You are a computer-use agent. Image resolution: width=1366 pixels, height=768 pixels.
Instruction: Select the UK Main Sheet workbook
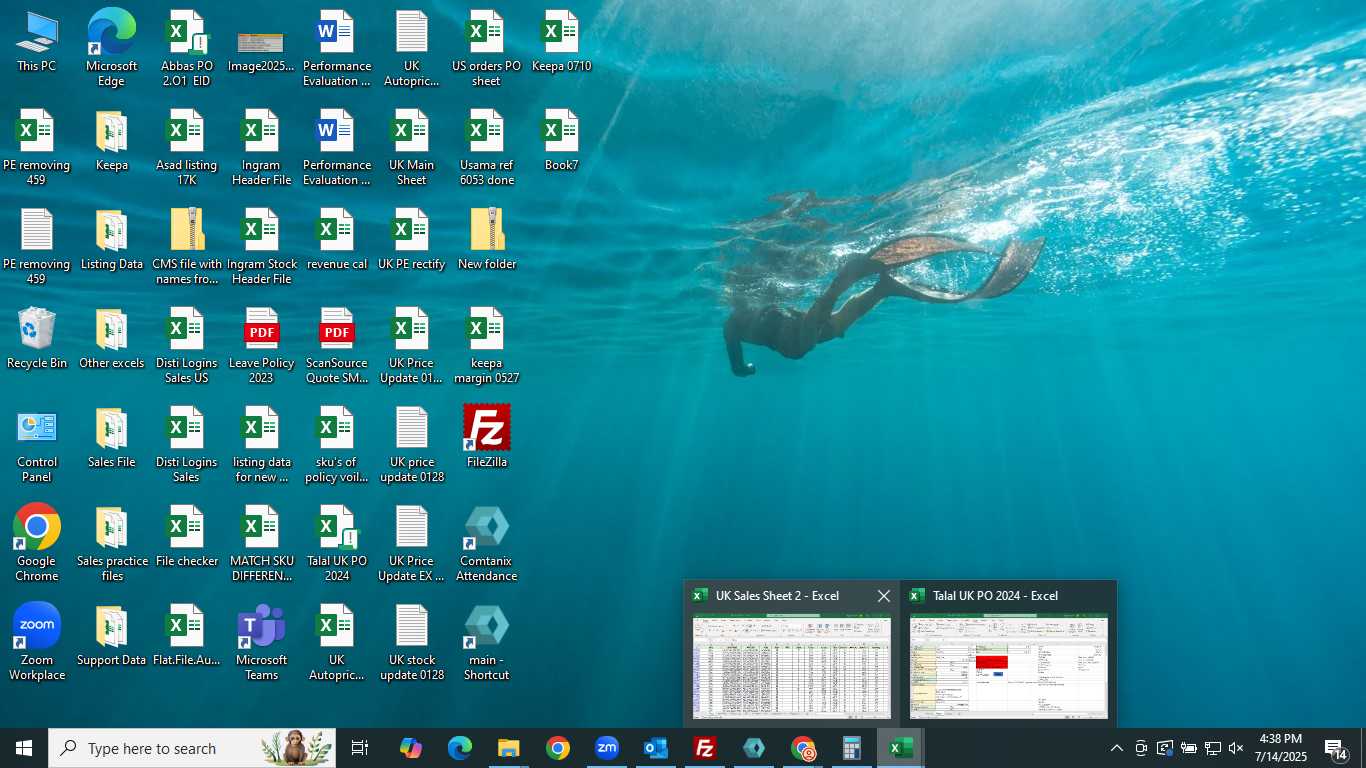[x=411, y=147]
